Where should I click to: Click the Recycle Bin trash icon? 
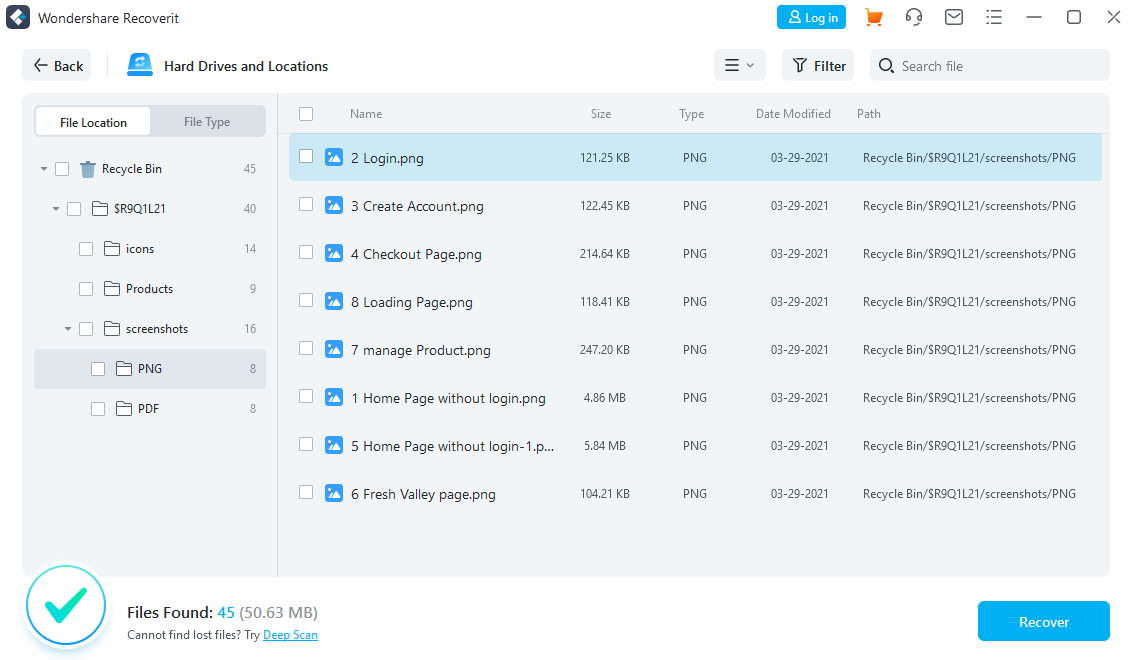[x=88, y=169]
